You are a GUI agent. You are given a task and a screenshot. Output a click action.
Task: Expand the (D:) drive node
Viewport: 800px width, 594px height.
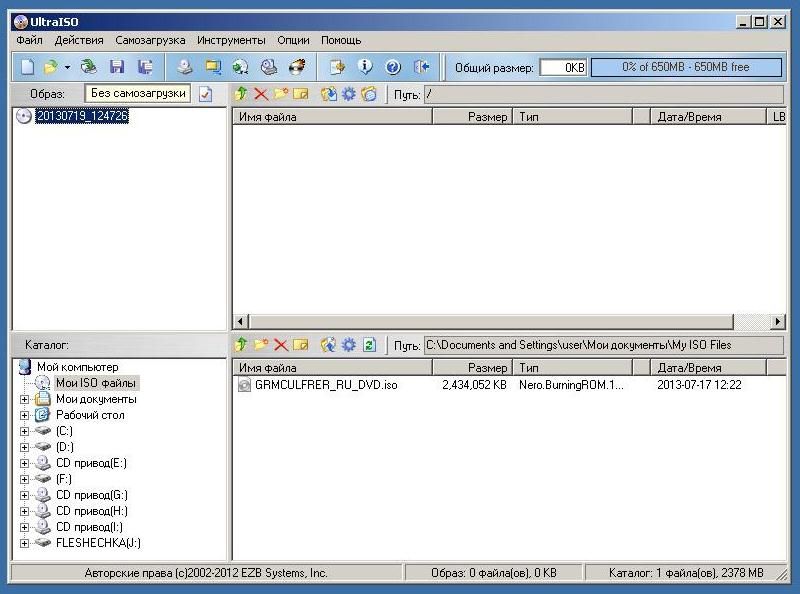point(24,447)
